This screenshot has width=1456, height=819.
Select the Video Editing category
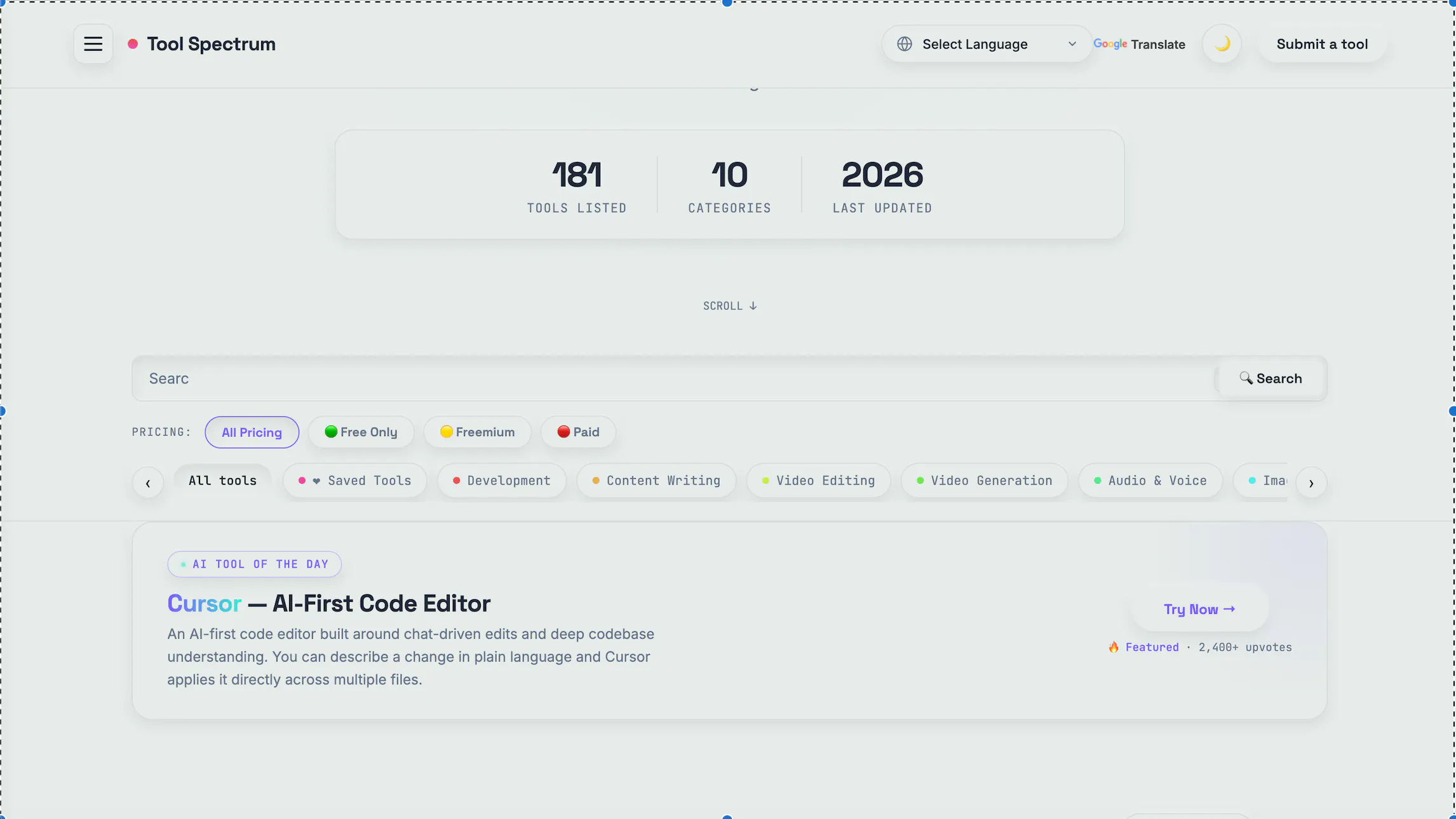818,481
